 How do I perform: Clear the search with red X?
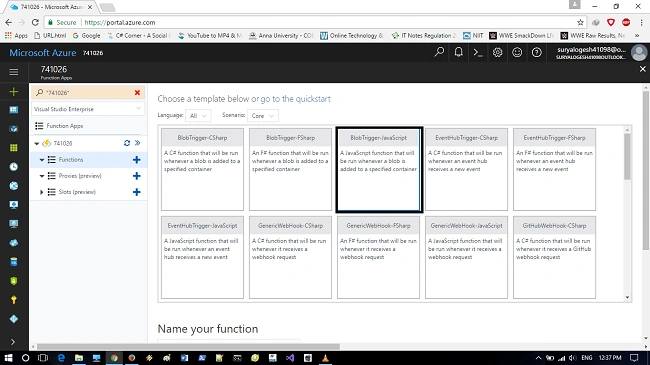pos(137,92)
